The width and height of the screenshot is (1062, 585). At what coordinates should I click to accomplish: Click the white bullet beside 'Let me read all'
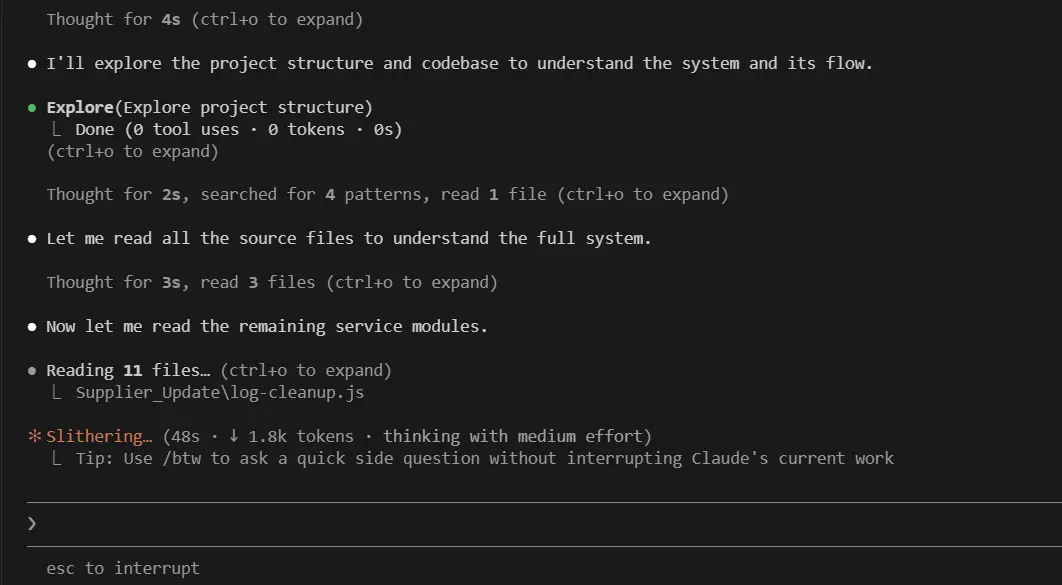[32, 239]
